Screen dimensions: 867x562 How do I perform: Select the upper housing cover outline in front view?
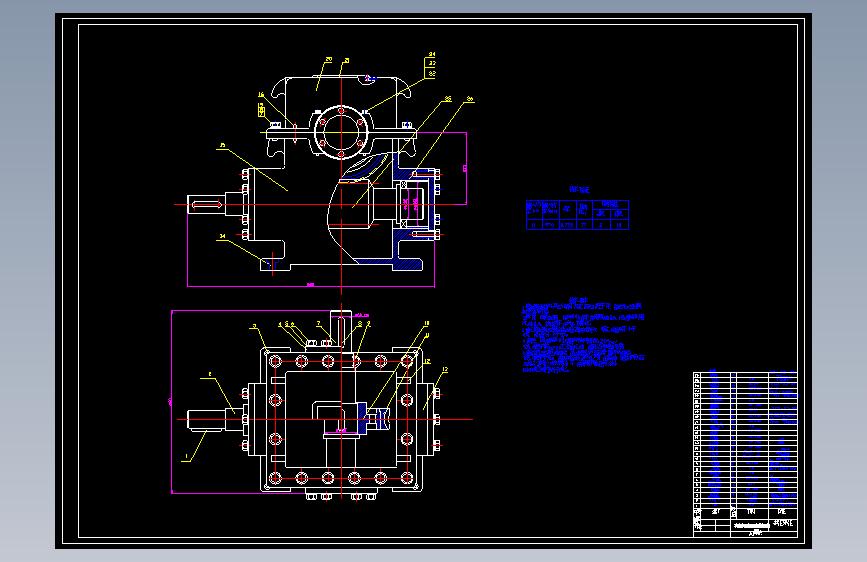pos(341,102)
